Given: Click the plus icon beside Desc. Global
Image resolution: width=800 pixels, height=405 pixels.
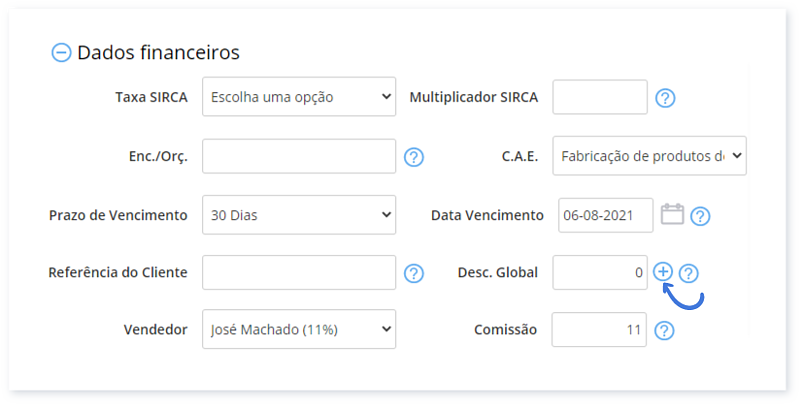Looking at the screenshot, I should (663, 272).
